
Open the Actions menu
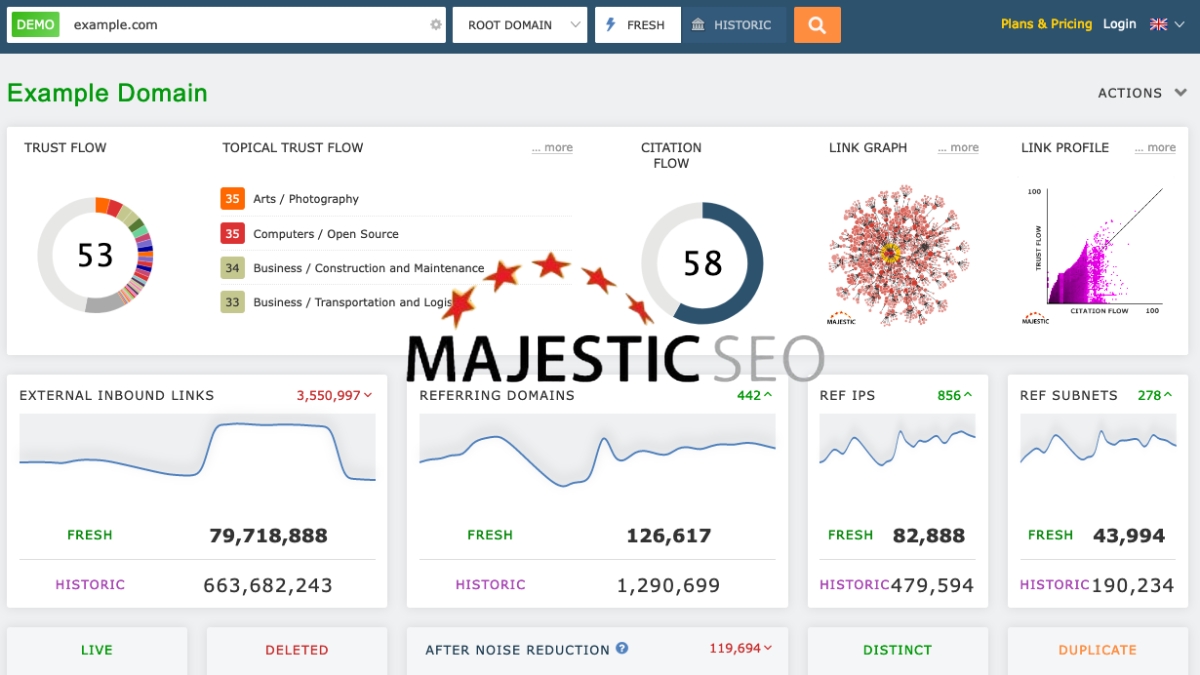point(1140,92)
